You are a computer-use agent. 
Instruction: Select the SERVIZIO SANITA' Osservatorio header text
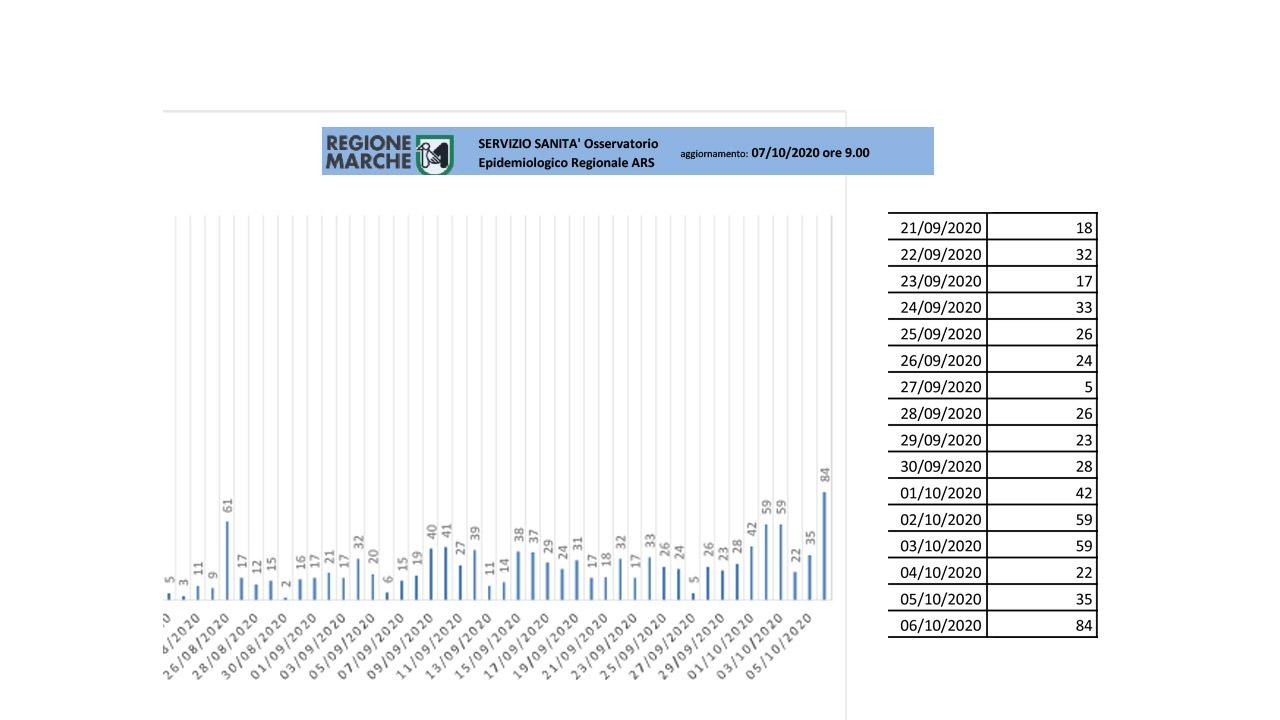coord(568,144)
